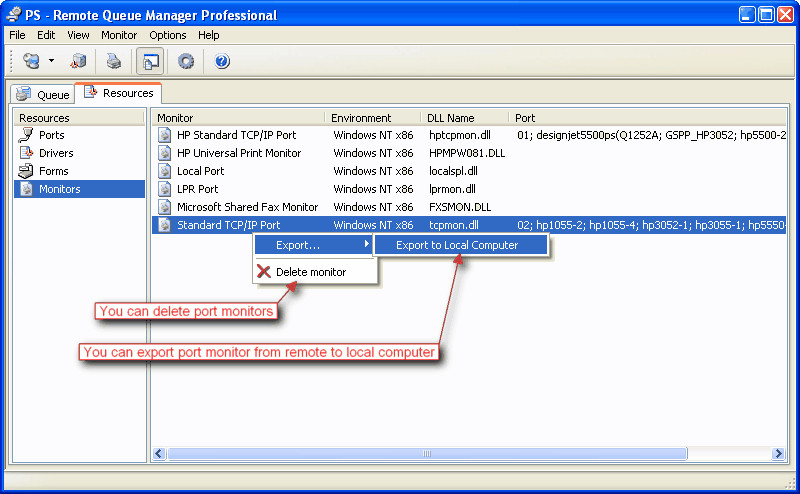The image size is (800, 494).
Task: Sort by the DLL Name column header
Action: click(x=450, y=118)
